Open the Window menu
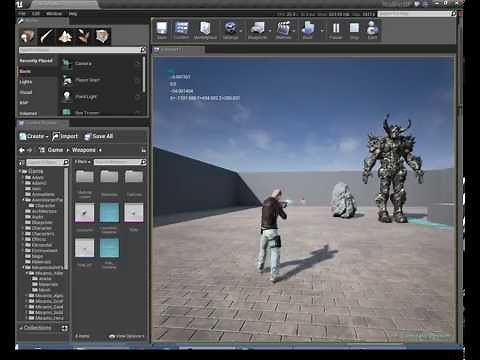 pyautogui.click(x=54, y=14)
